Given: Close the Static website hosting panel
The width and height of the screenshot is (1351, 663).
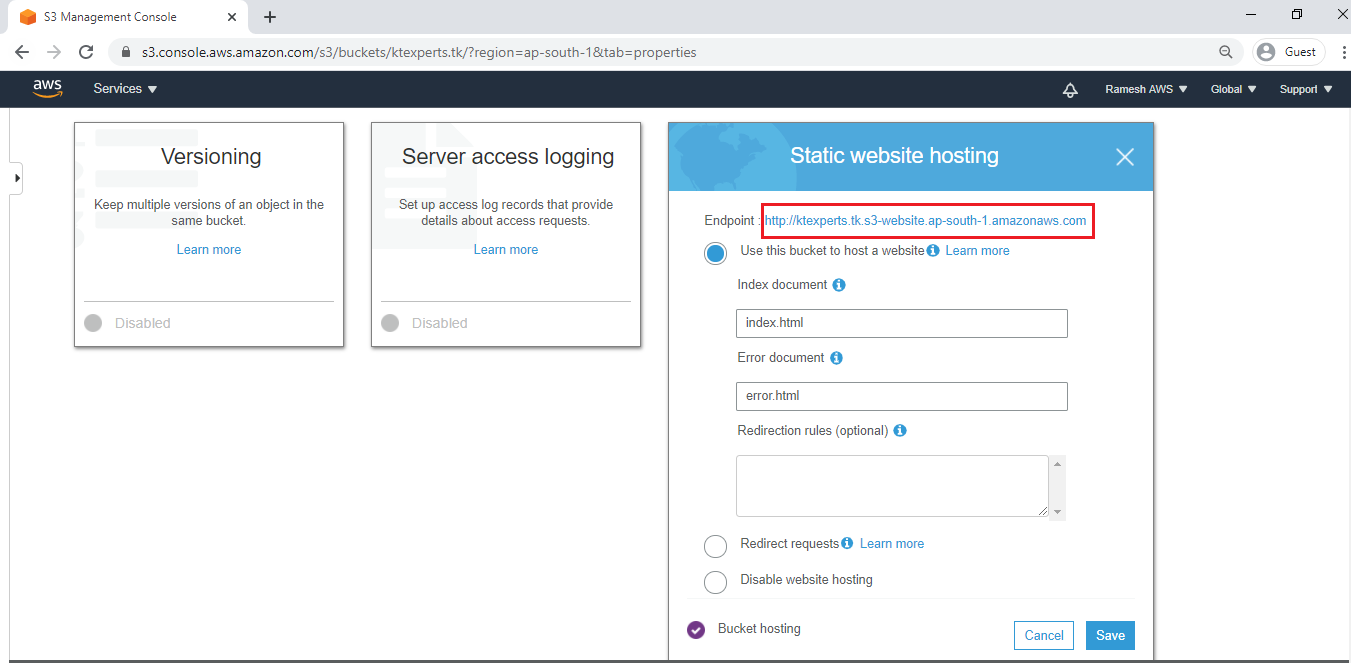Looking at the screenshot, I should click(x=1125, y=157).
